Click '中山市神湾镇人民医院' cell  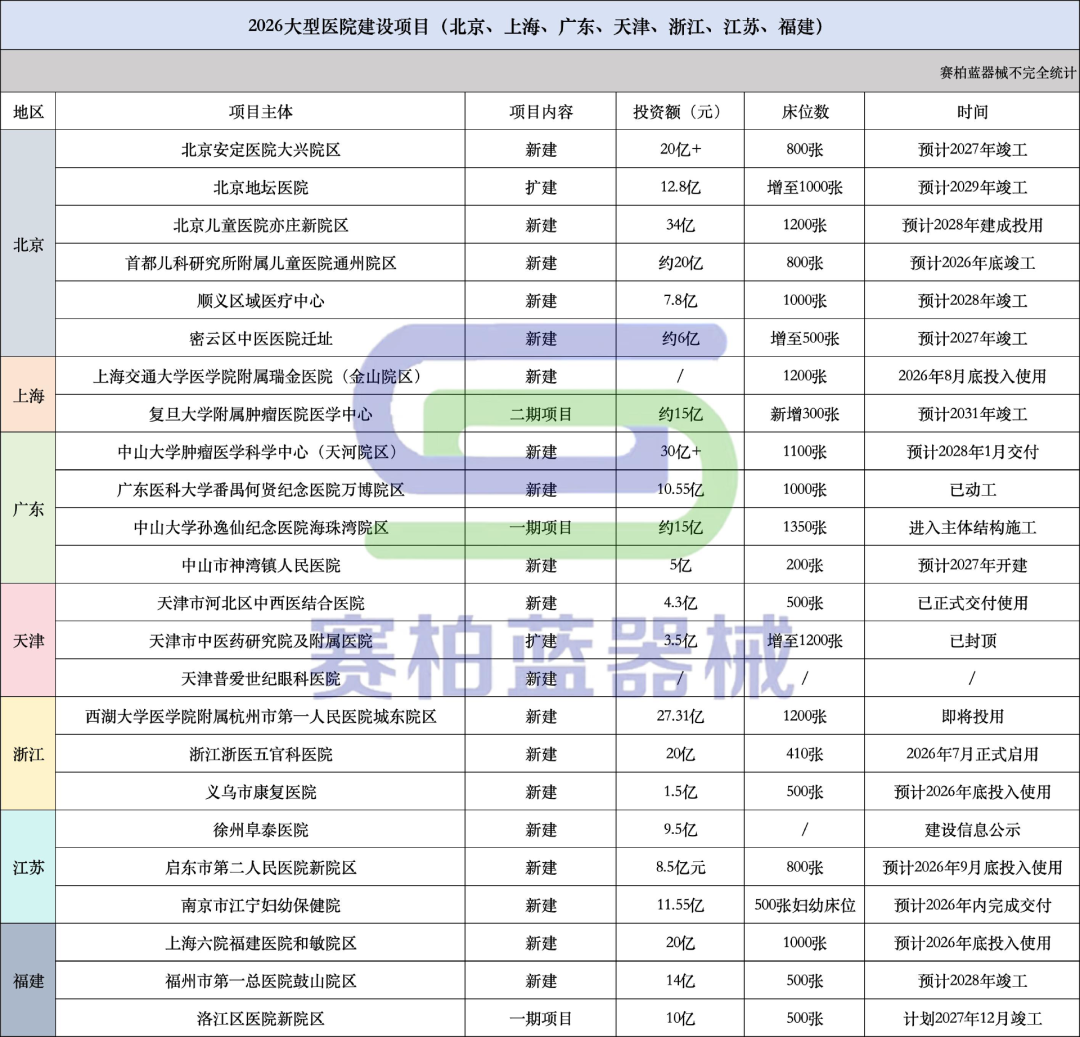pyautogui.click(x=260, y=565)
